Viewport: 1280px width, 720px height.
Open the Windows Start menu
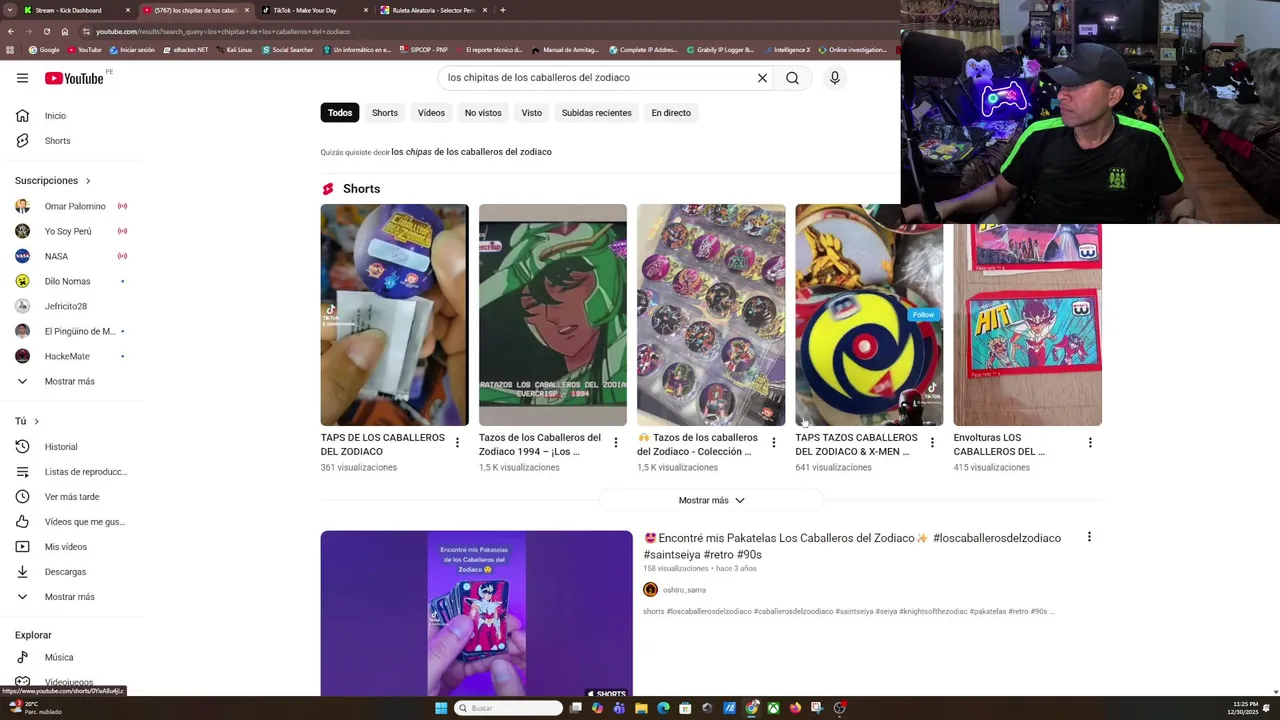click(441, 708)
